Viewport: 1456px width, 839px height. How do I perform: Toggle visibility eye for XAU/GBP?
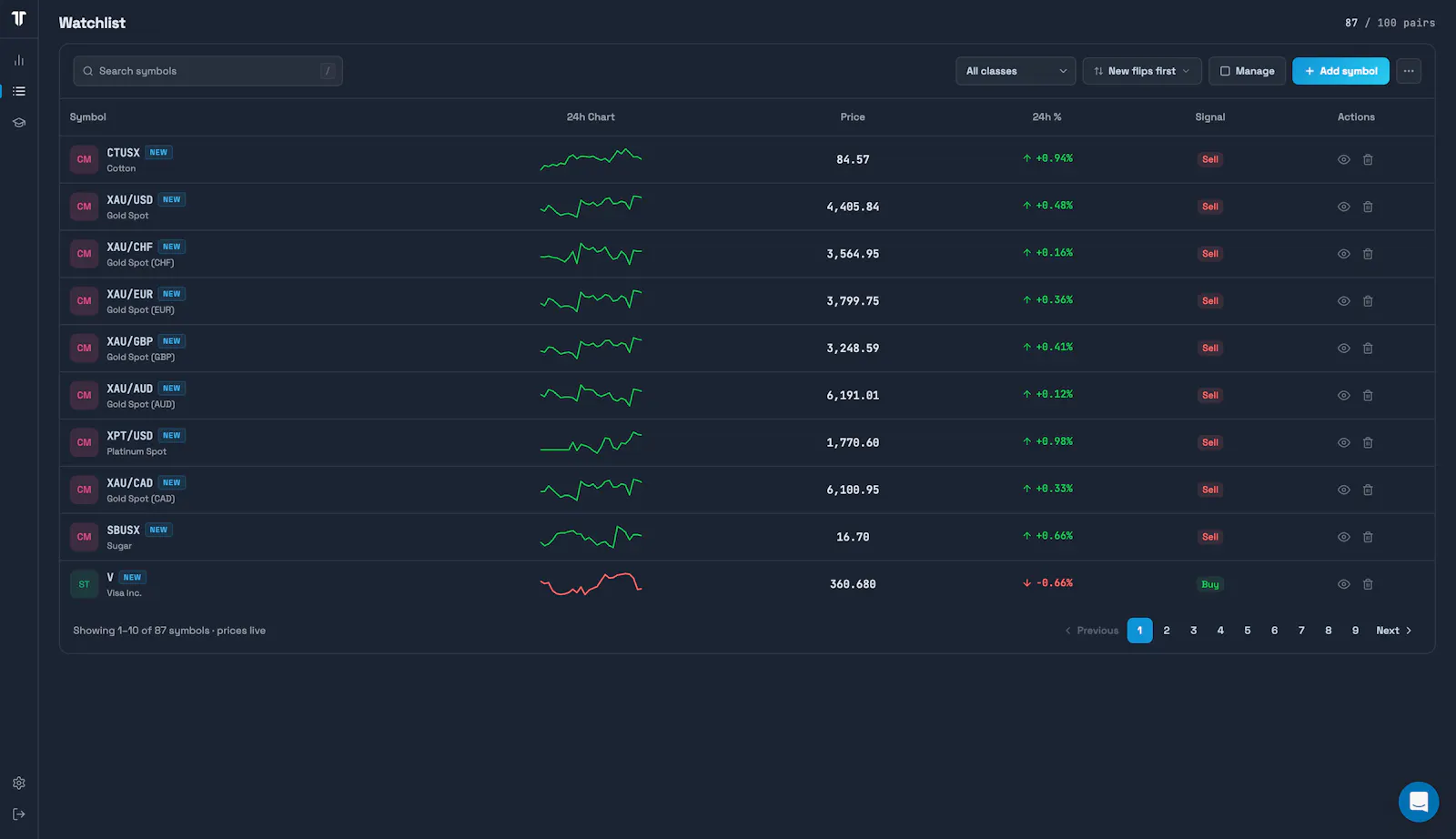point(1343,349)
